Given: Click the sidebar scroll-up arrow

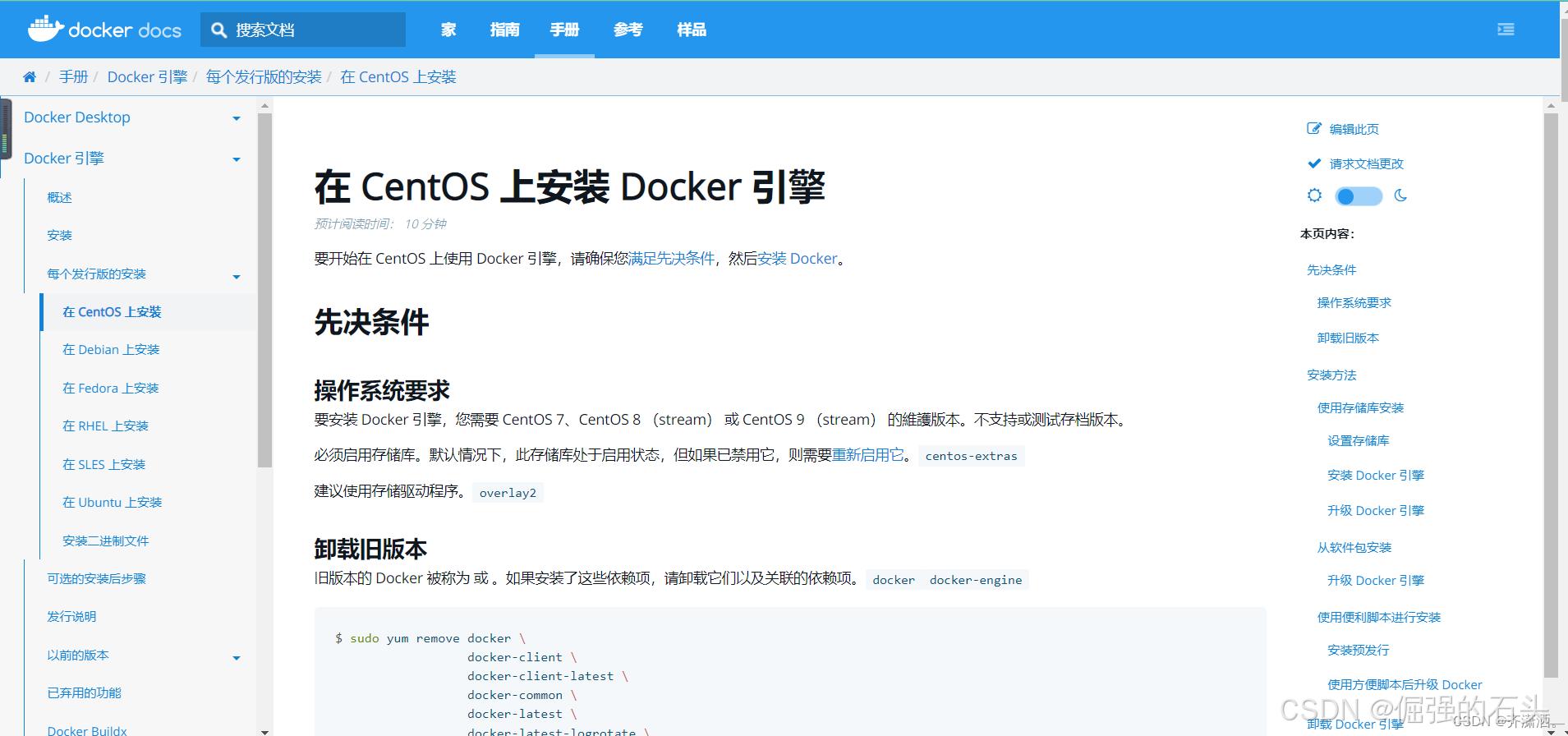Looking at the screenshot, I should click(264, 105).
